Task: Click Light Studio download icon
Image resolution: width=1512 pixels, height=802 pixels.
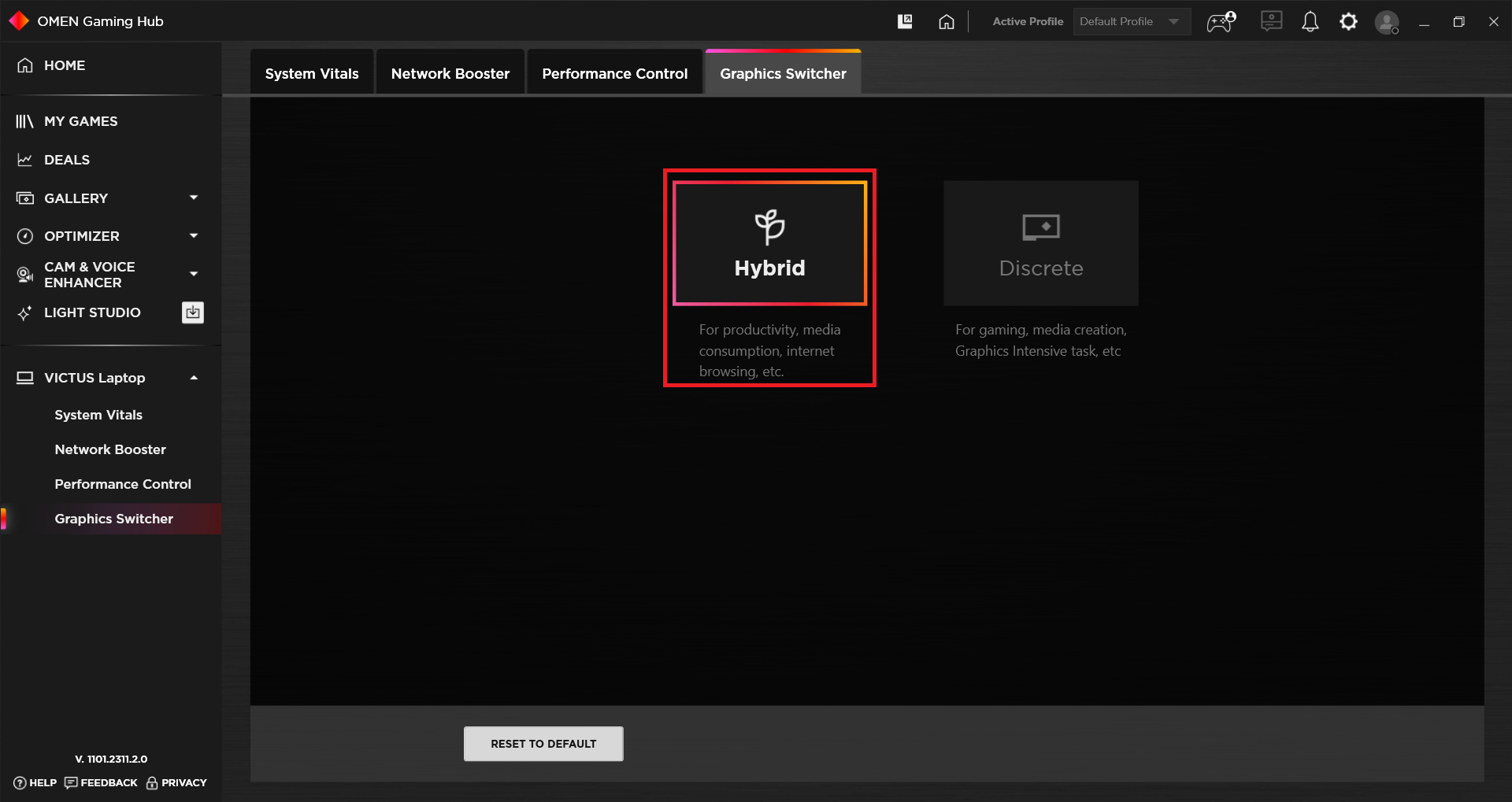Action: [193, 312]
